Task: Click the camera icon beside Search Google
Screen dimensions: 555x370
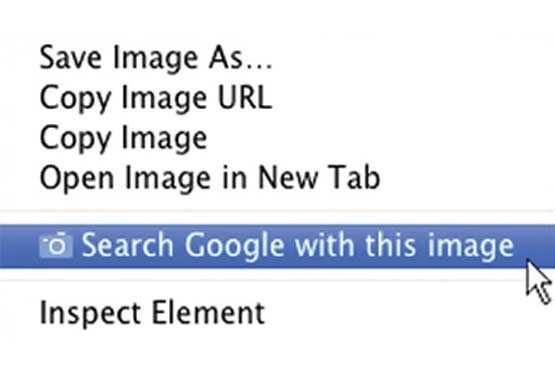Action: point(56,245)
